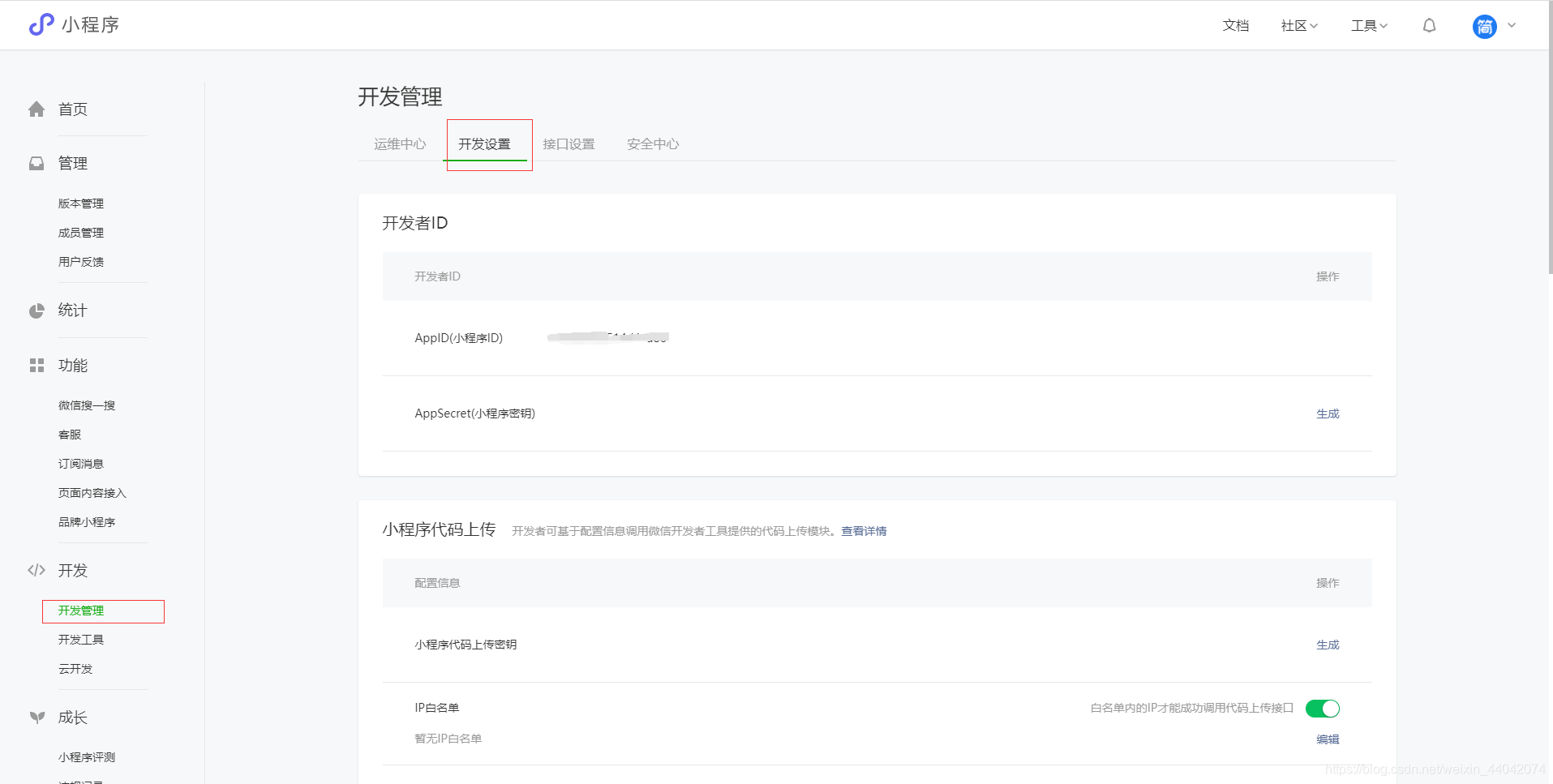The height and width of the screenshot is (784, 1553).
Task: Click the 成长 sprout icon
Action: (x=36, y=718)
